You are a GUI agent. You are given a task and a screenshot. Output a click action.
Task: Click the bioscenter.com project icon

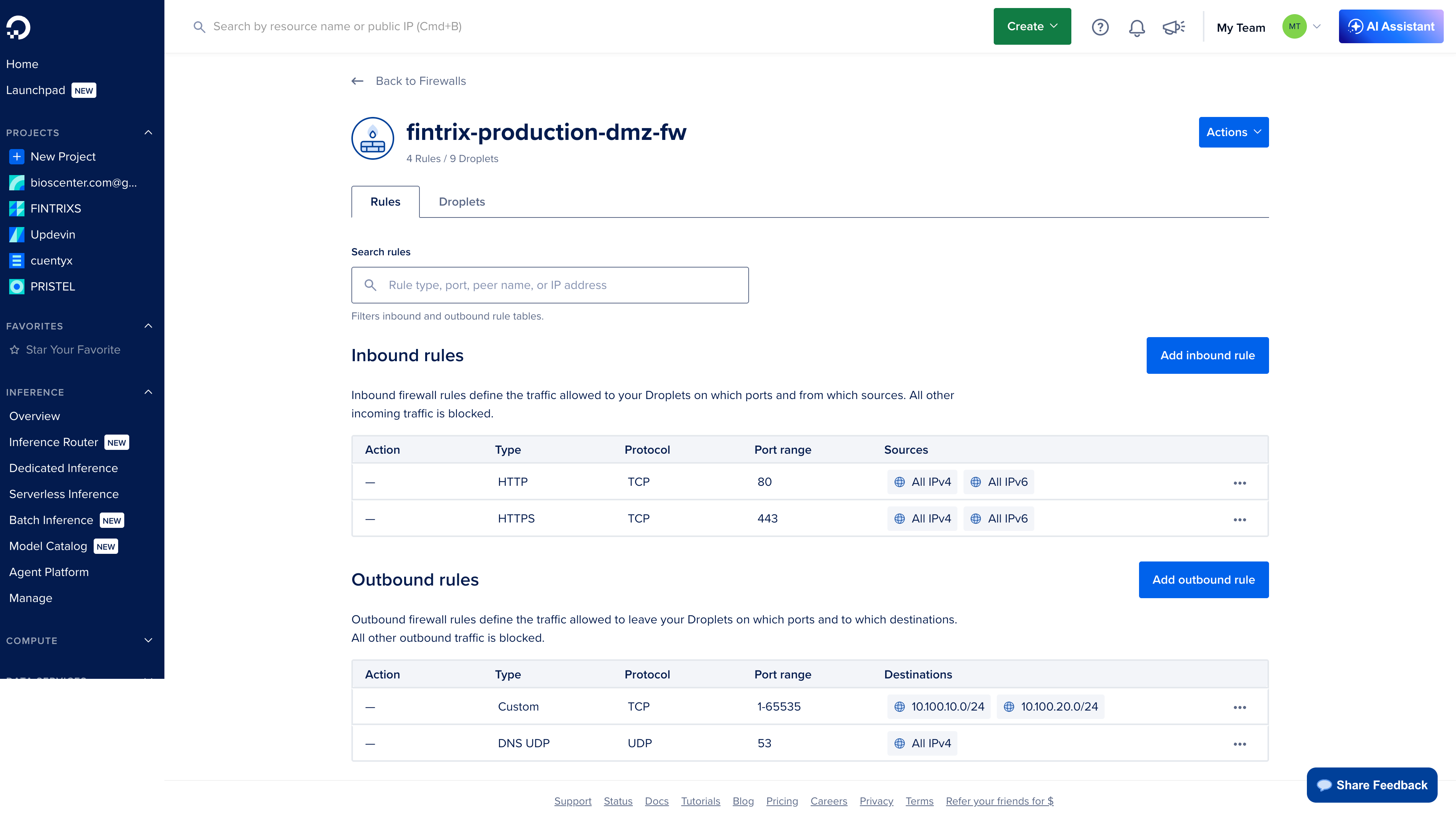(17, 182)
